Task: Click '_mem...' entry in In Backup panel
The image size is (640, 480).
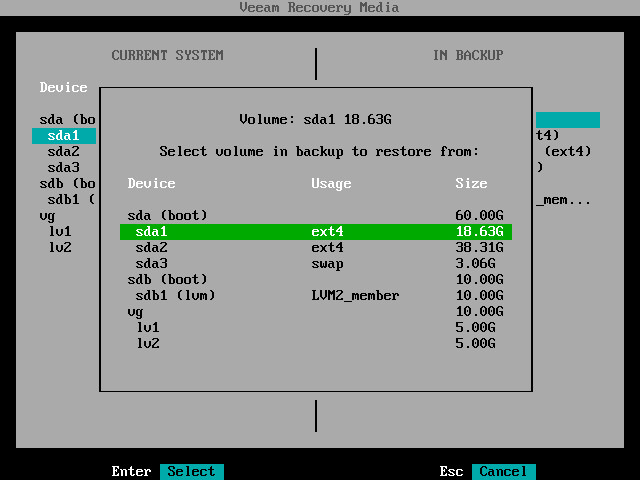Action: click(563, 200)
